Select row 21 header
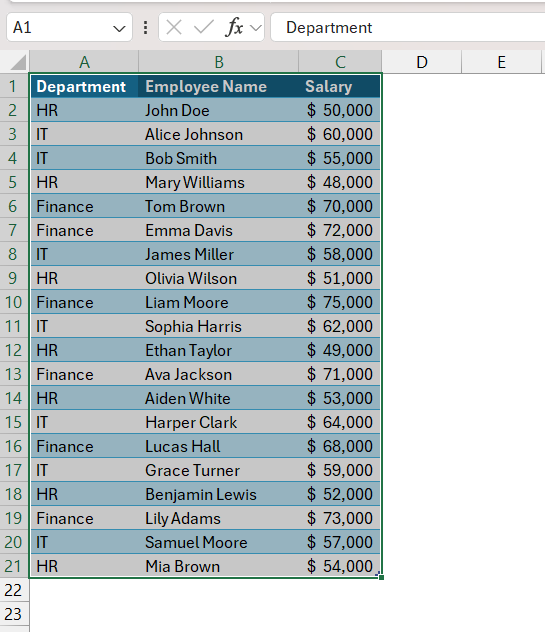545x632 pixels. point(14,566)
